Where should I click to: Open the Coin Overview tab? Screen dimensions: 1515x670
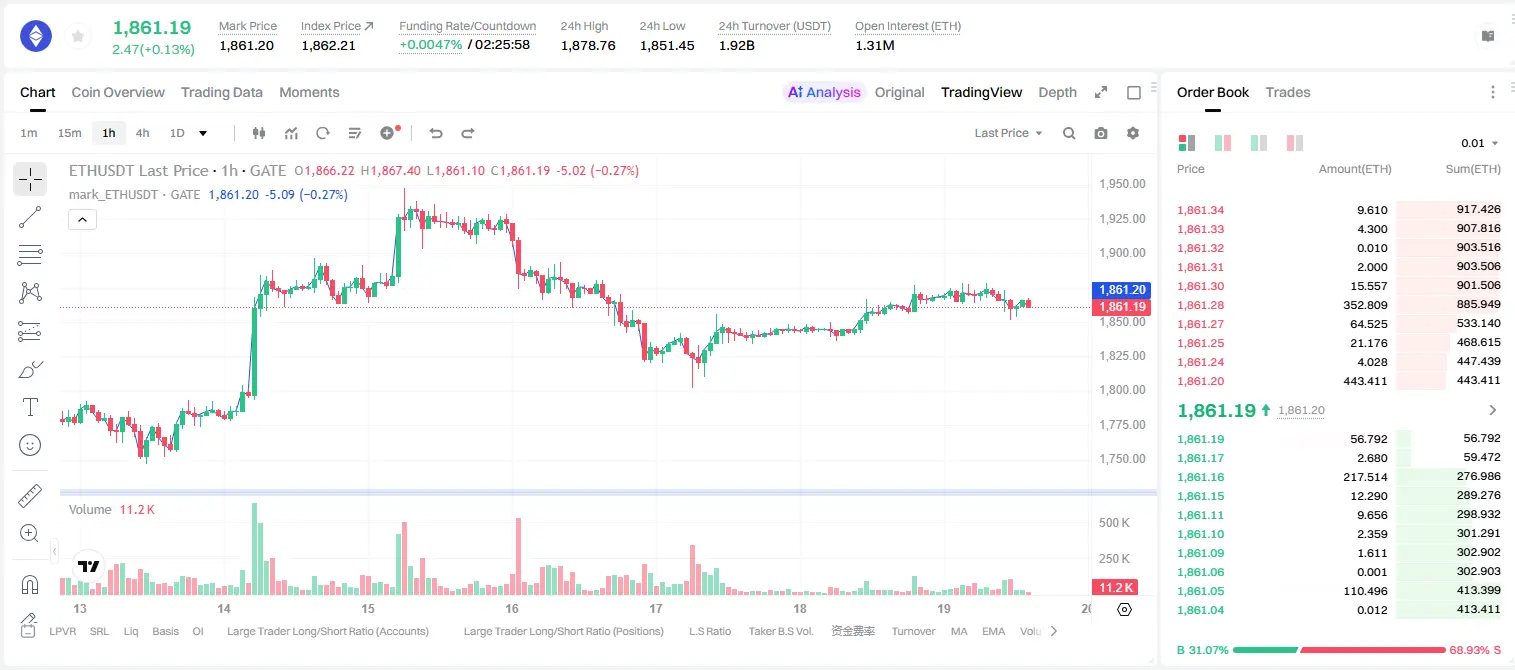click(x=118, y=92)
